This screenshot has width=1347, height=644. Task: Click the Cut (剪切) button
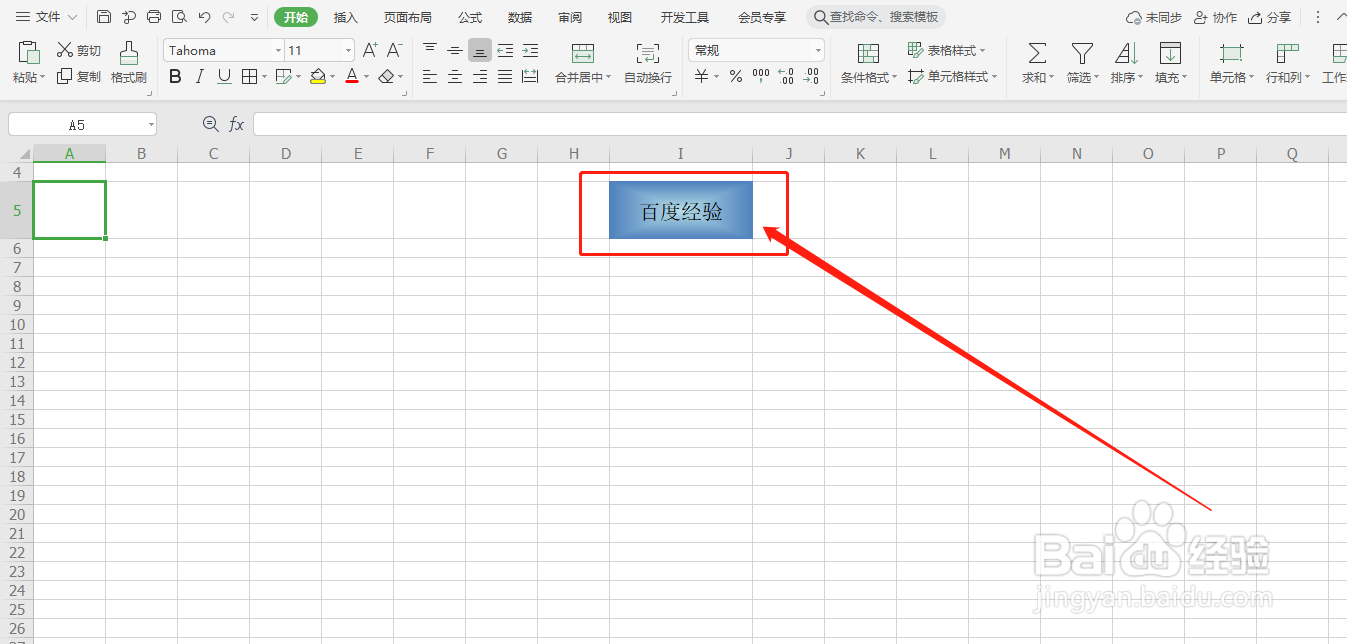coord(79,50)
